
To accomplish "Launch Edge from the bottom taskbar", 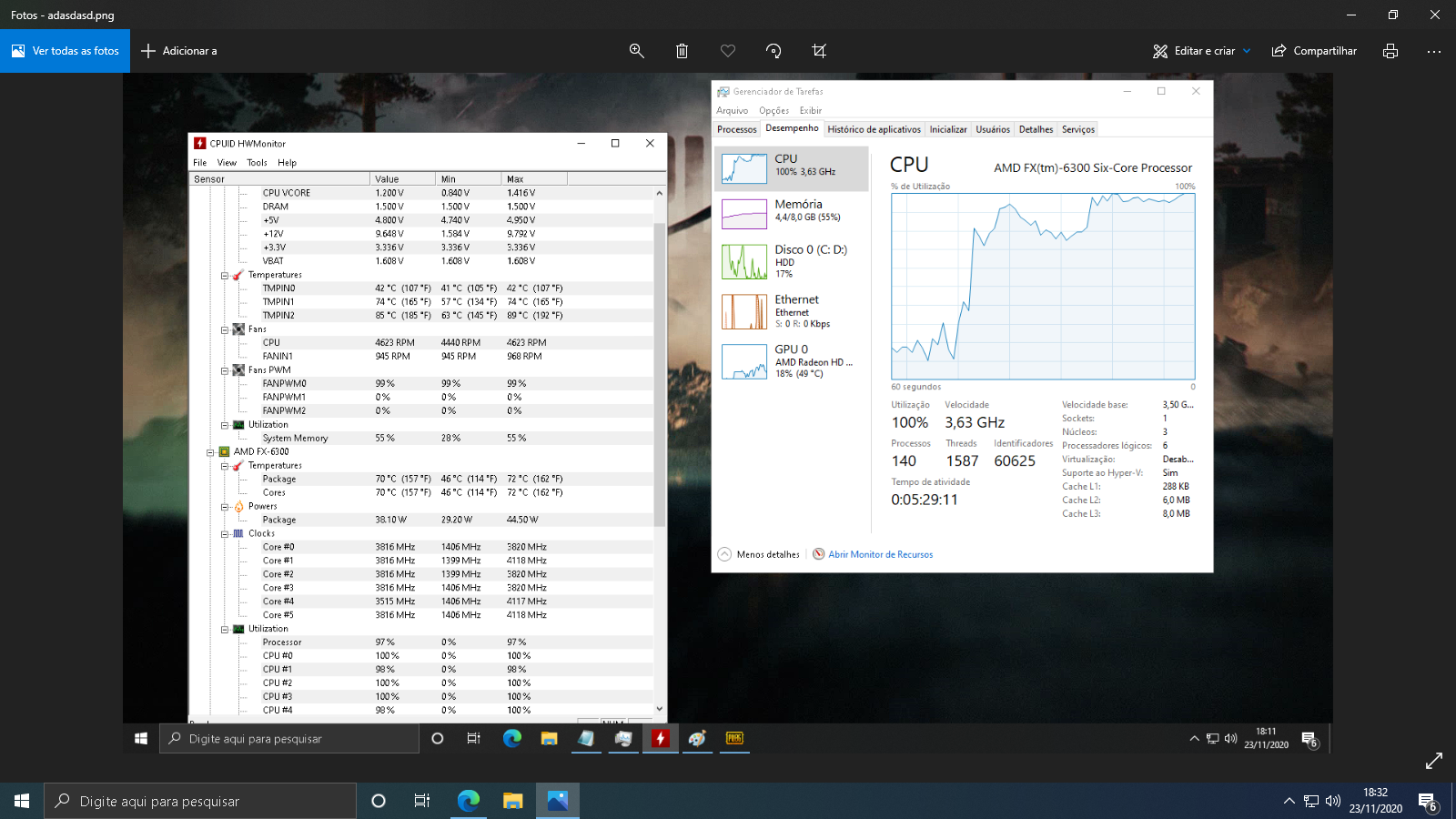I will 468,801.
